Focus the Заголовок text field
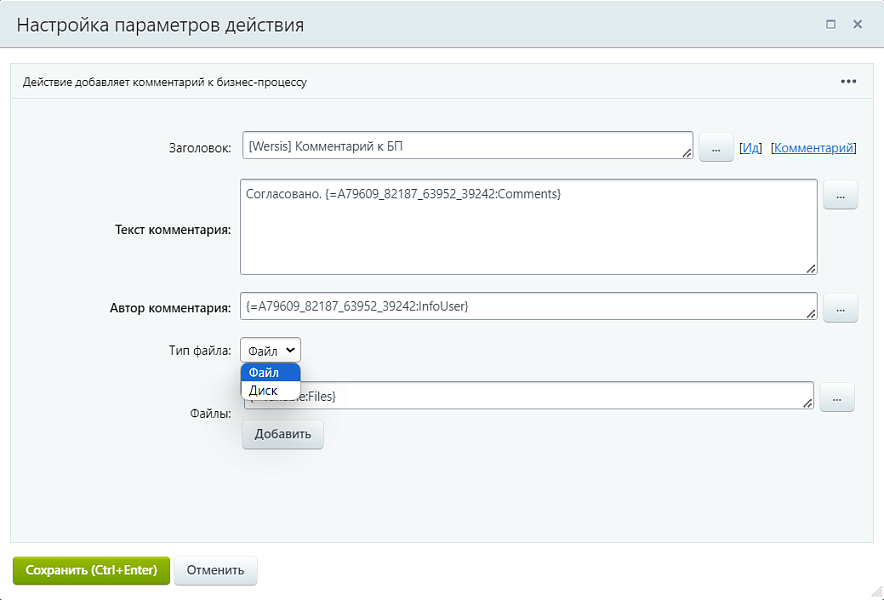Screen dimensions: 884x600 pos(465,146)
